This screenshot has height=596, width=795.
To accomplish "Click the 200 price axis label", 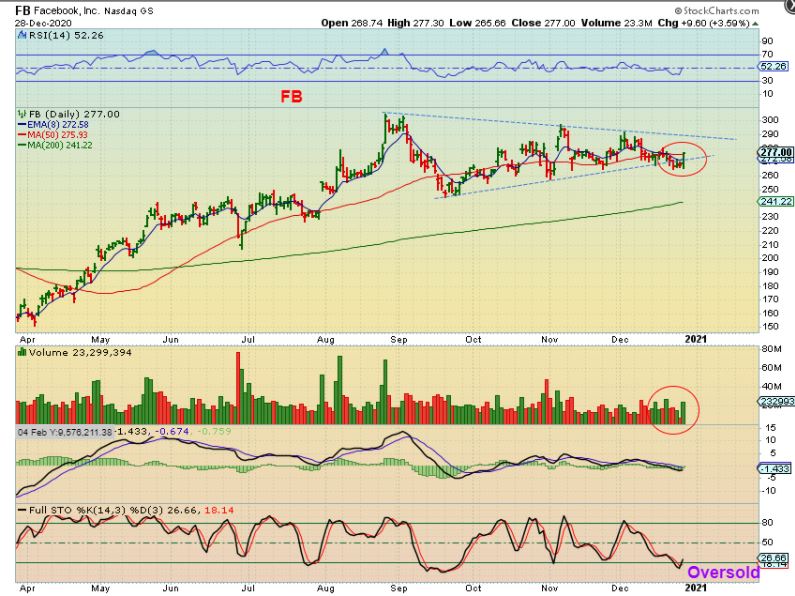I will coord(770,258).
